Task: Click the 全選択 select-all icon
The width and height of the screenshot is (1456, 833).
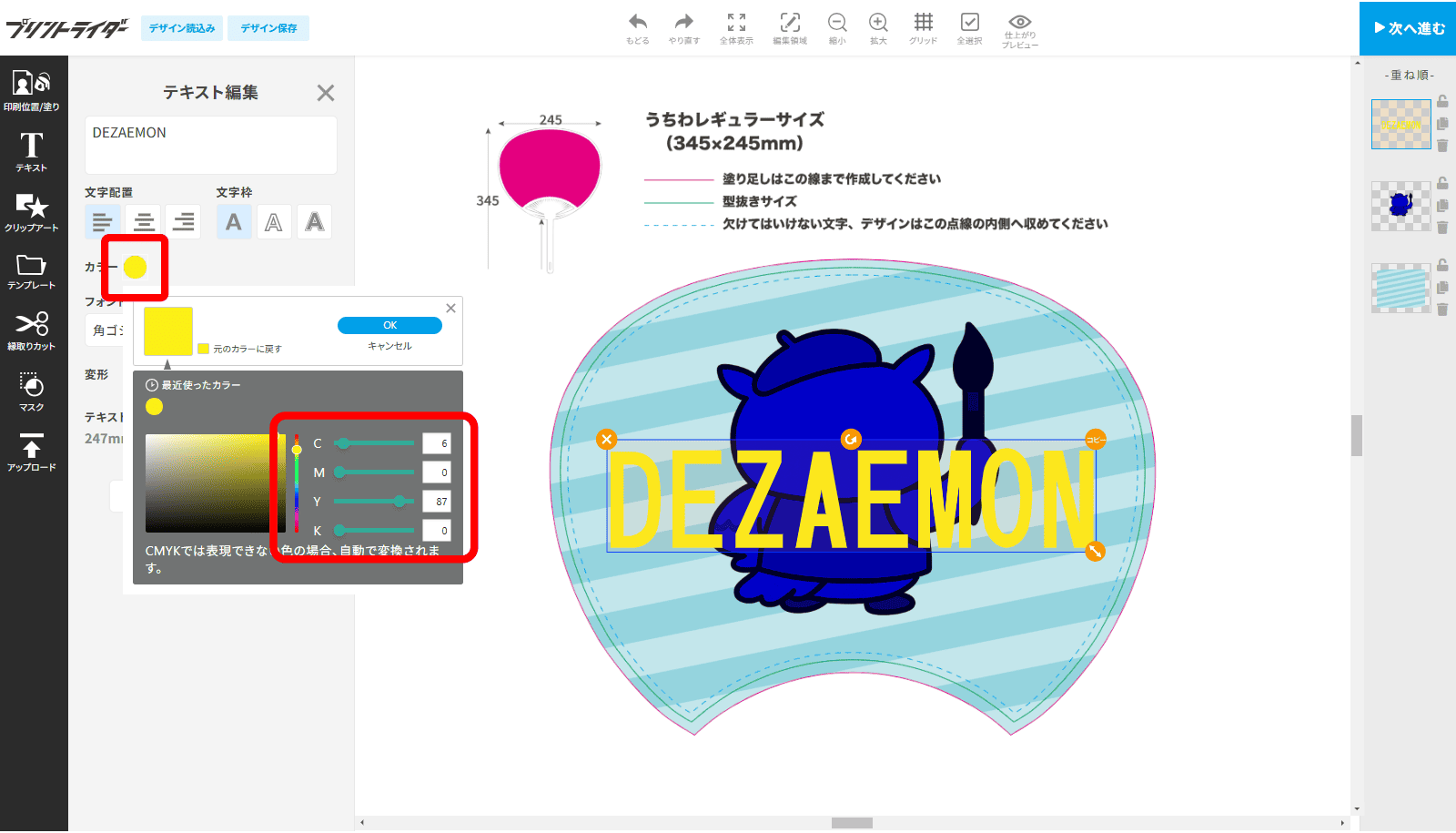Action: click(x=969, y=28)
